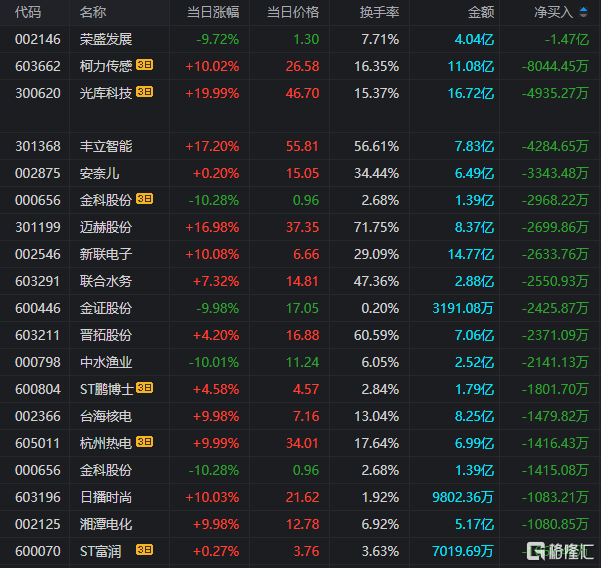Open stock ST富润
Viewport: 601px width, 568px height.
[x=100, y=552]
